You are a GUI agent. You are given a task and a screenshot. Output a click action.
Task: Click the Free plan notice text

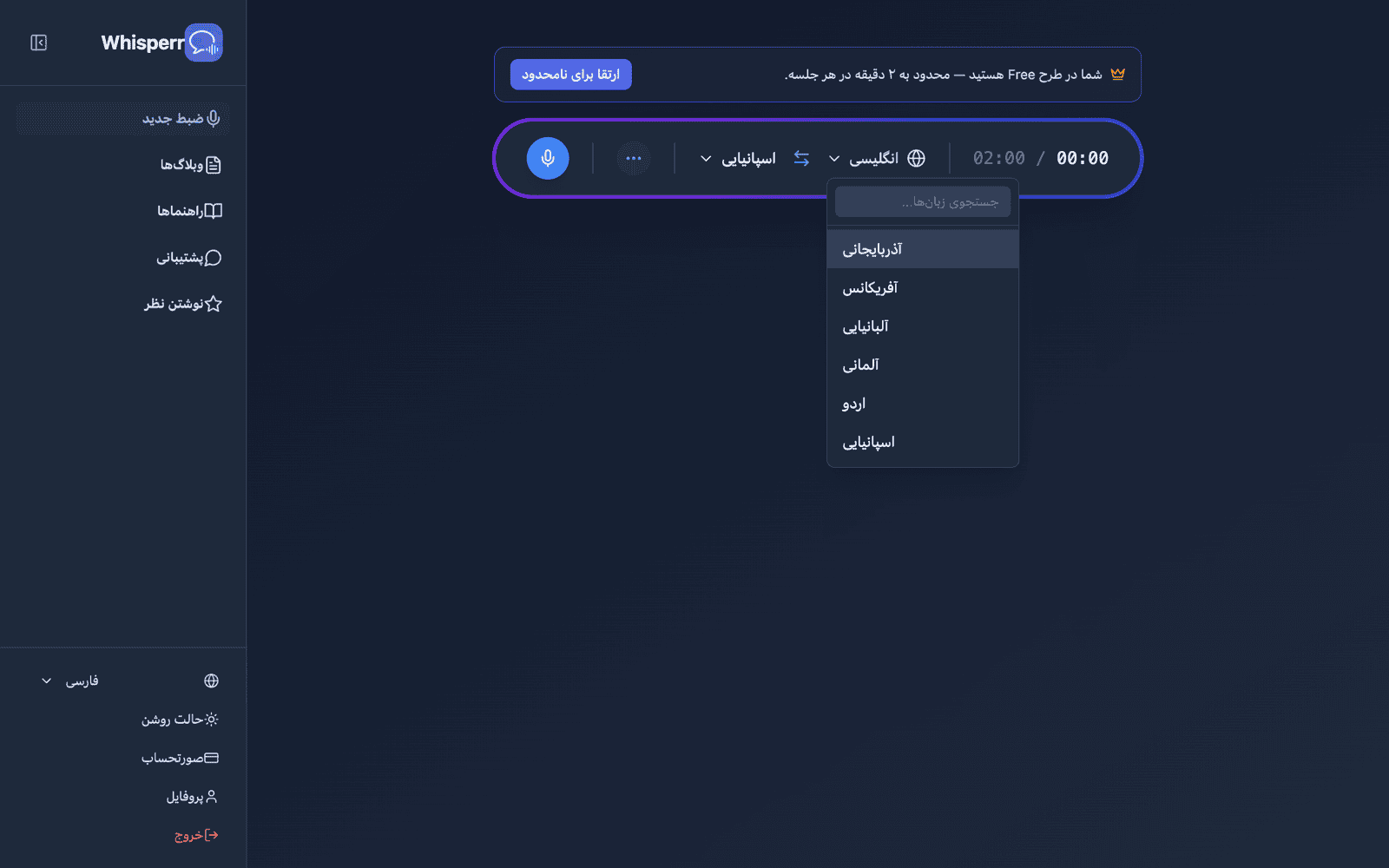point(944,75)
